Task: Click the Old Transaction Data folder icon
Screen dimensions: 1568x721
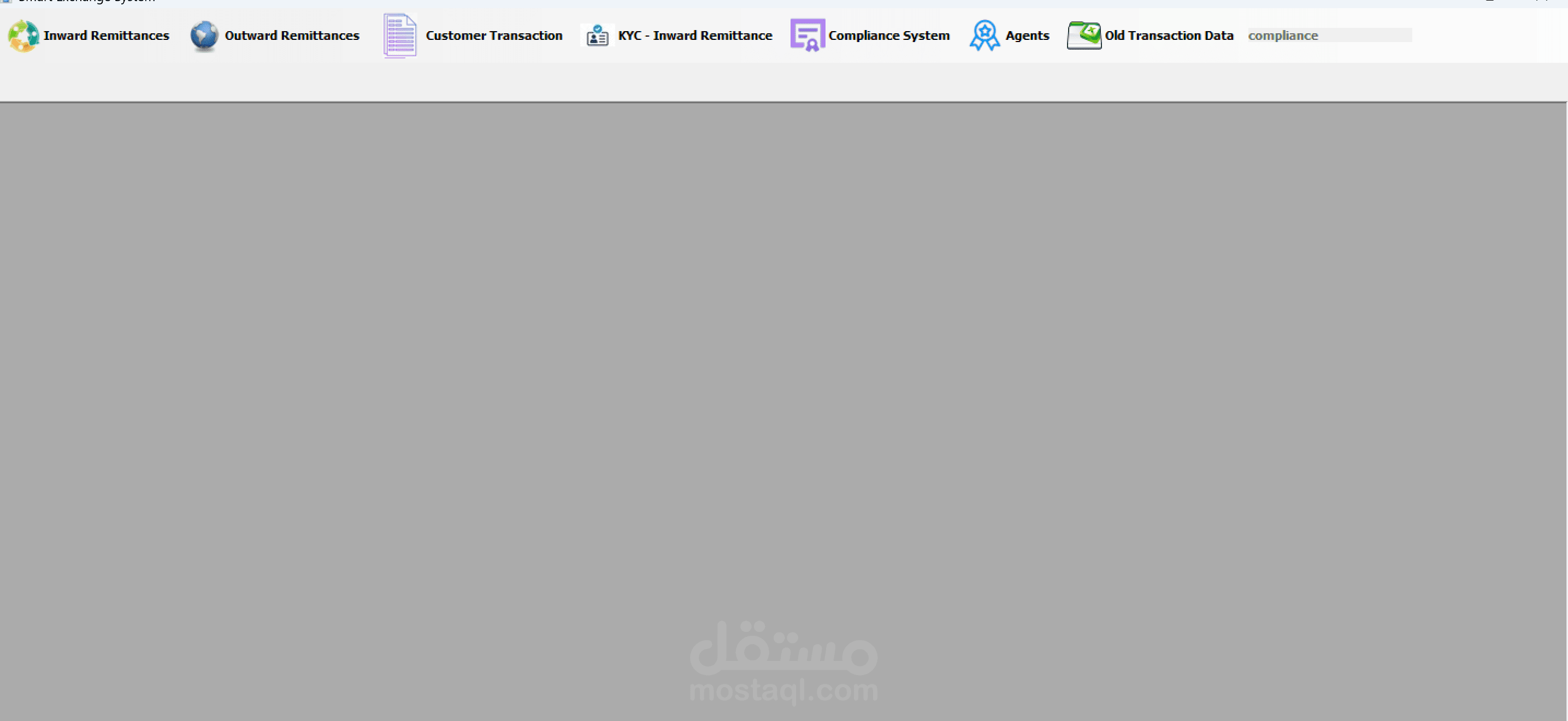Action: 1084,36
